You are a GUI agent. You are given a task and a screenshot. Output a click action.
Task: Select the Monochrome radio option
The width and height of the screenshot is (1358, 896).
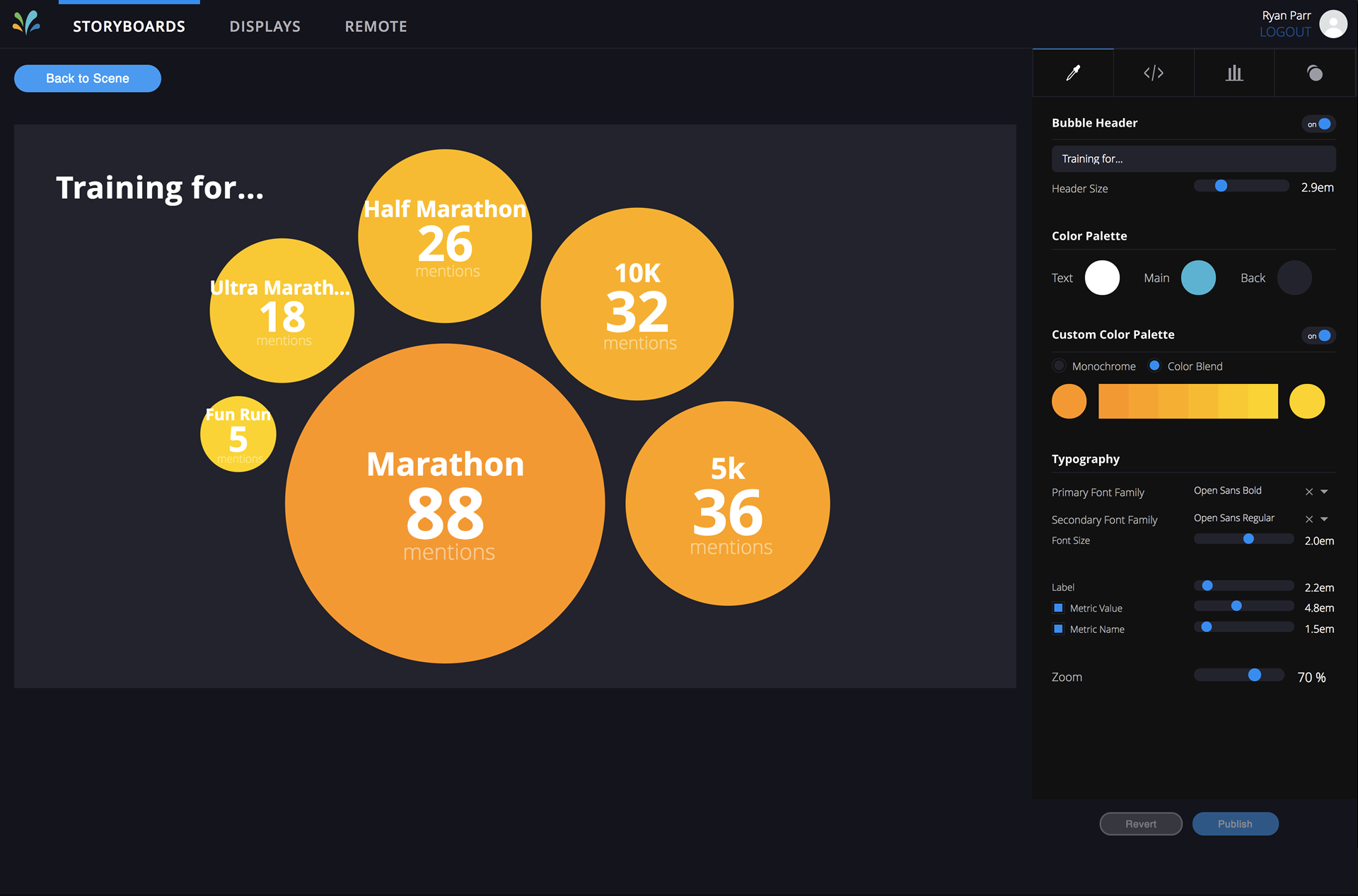pyautogui.click(x=1059, y=366)
